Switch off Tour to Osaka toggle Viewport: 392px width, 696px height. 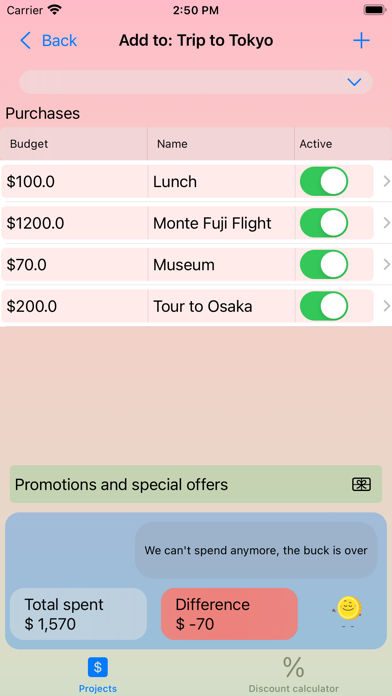click(324, 306)
